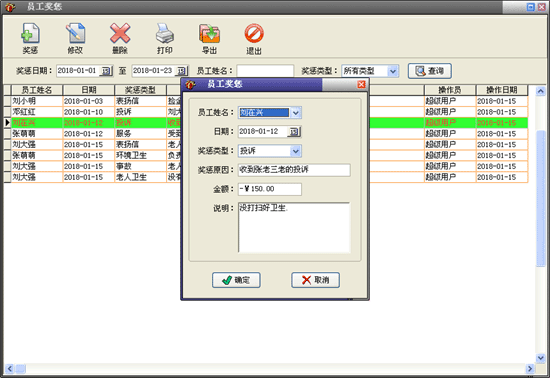This screenshot has height=378, width=550.
Task: Click the 说明 multi-line text area
Action: click(294, 227)
